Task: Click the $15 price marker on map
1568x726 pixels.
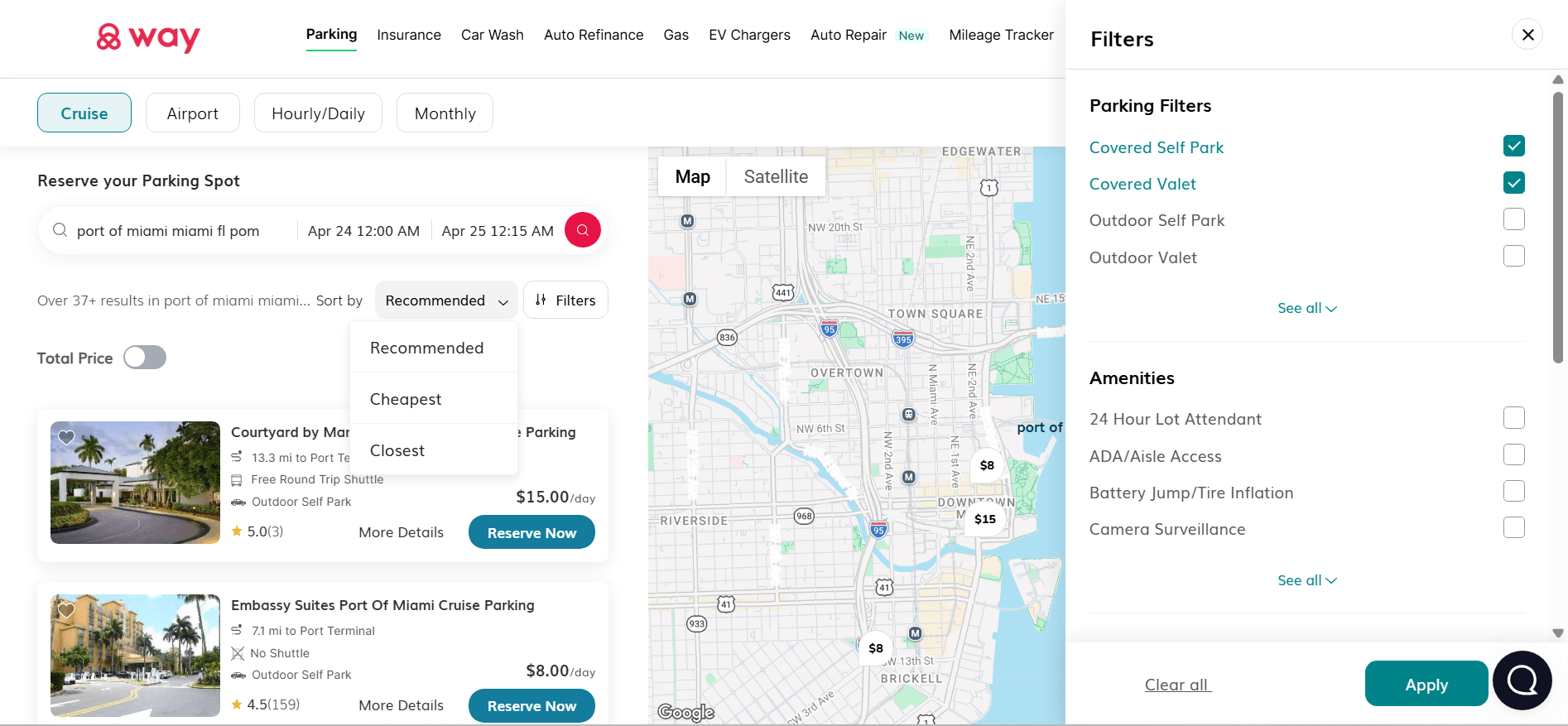Action: click(x=984, y=519)
